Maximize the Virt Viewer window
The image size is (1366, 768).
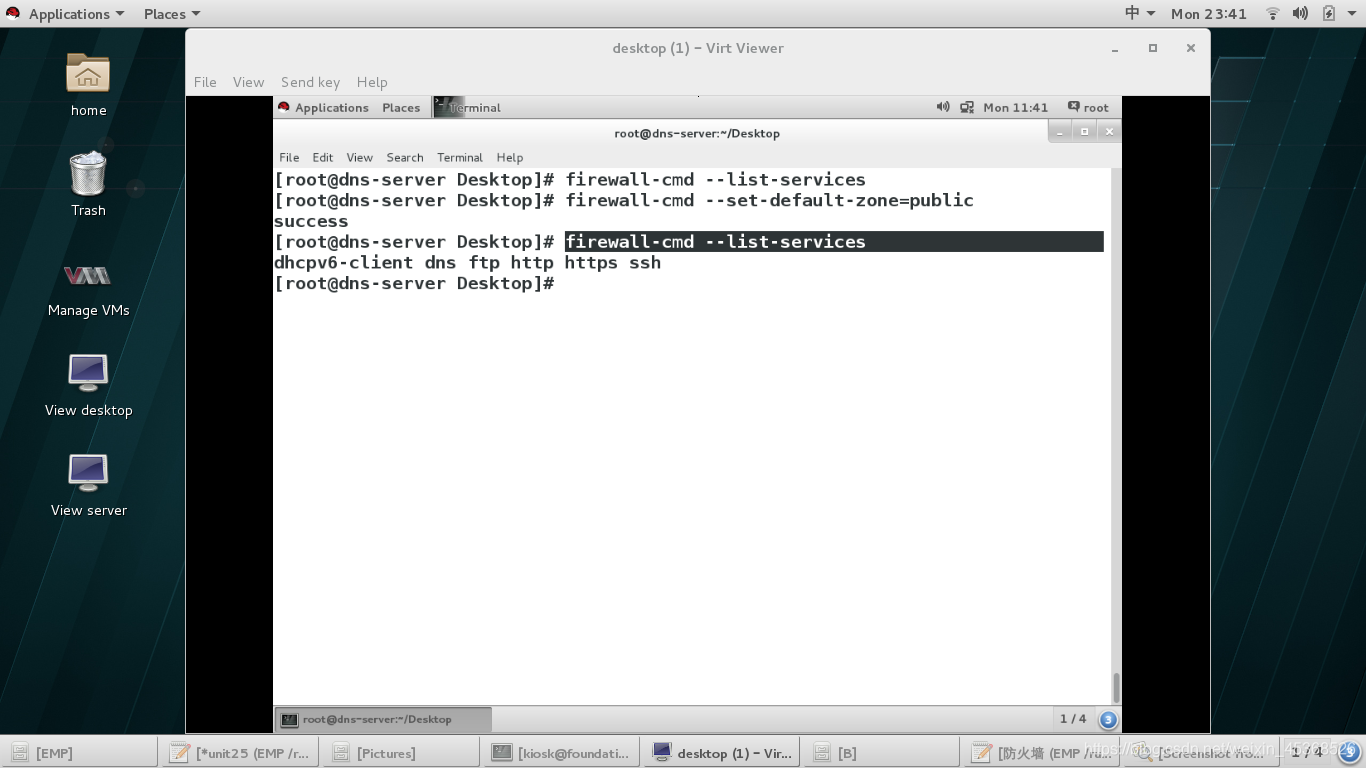click(1152, 48)
